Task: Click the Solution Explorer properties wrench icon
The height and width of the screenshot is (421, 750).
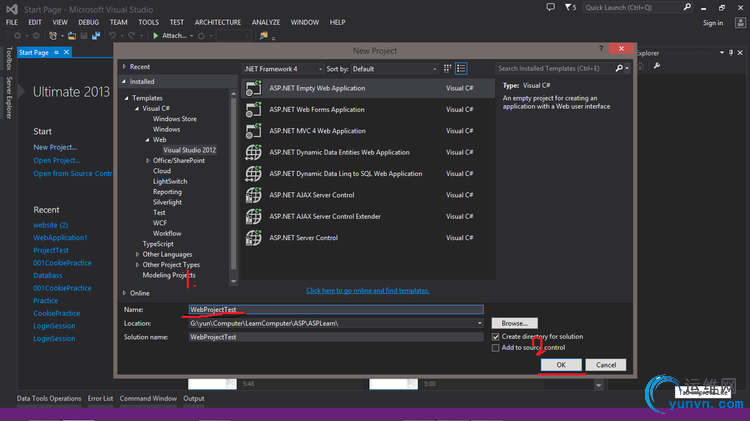Action: pyautogui.click(x=657, y=66)
